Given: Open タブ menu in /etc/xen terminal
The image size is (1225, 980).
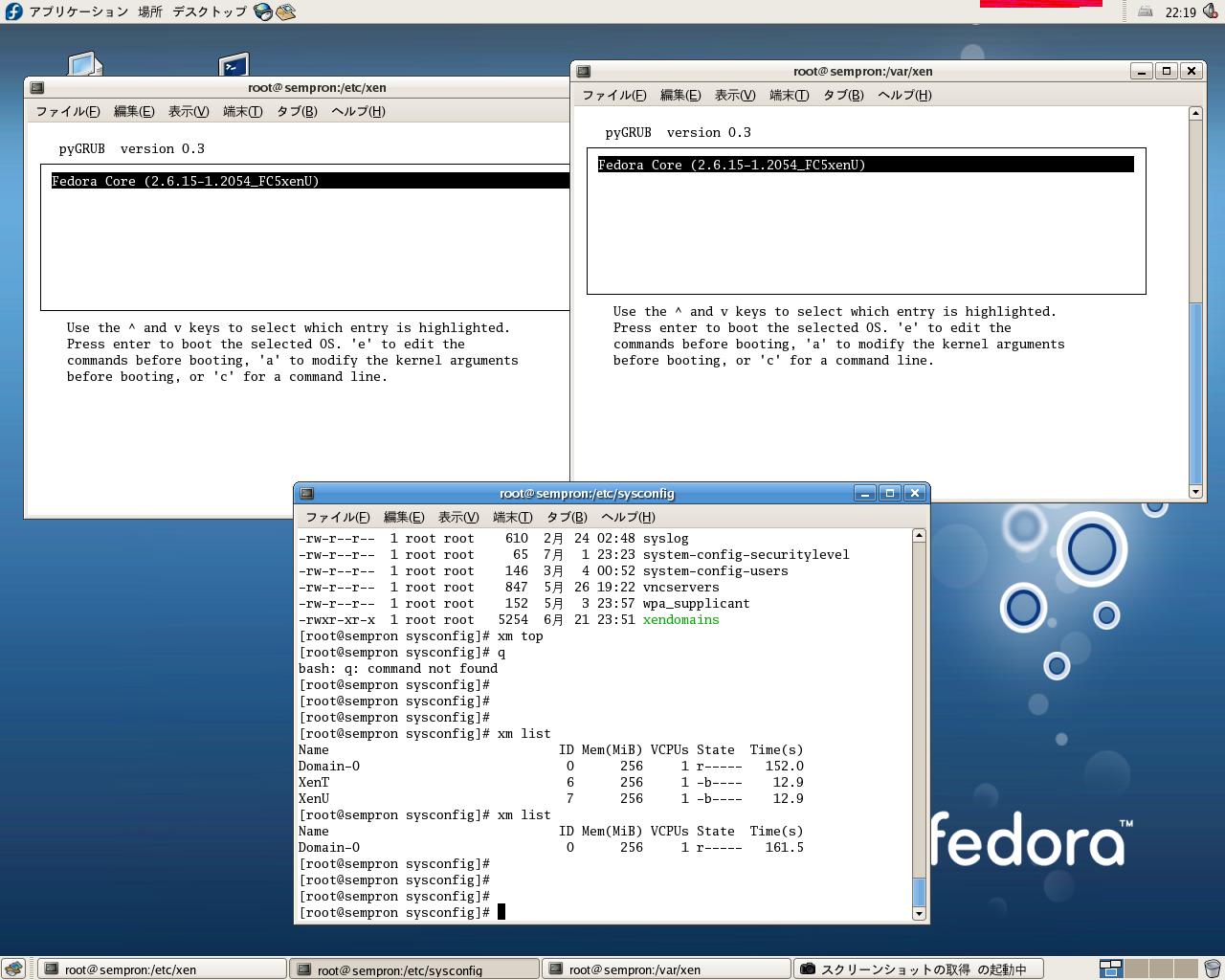Looking at the screenshot, I should pos(297,111).
